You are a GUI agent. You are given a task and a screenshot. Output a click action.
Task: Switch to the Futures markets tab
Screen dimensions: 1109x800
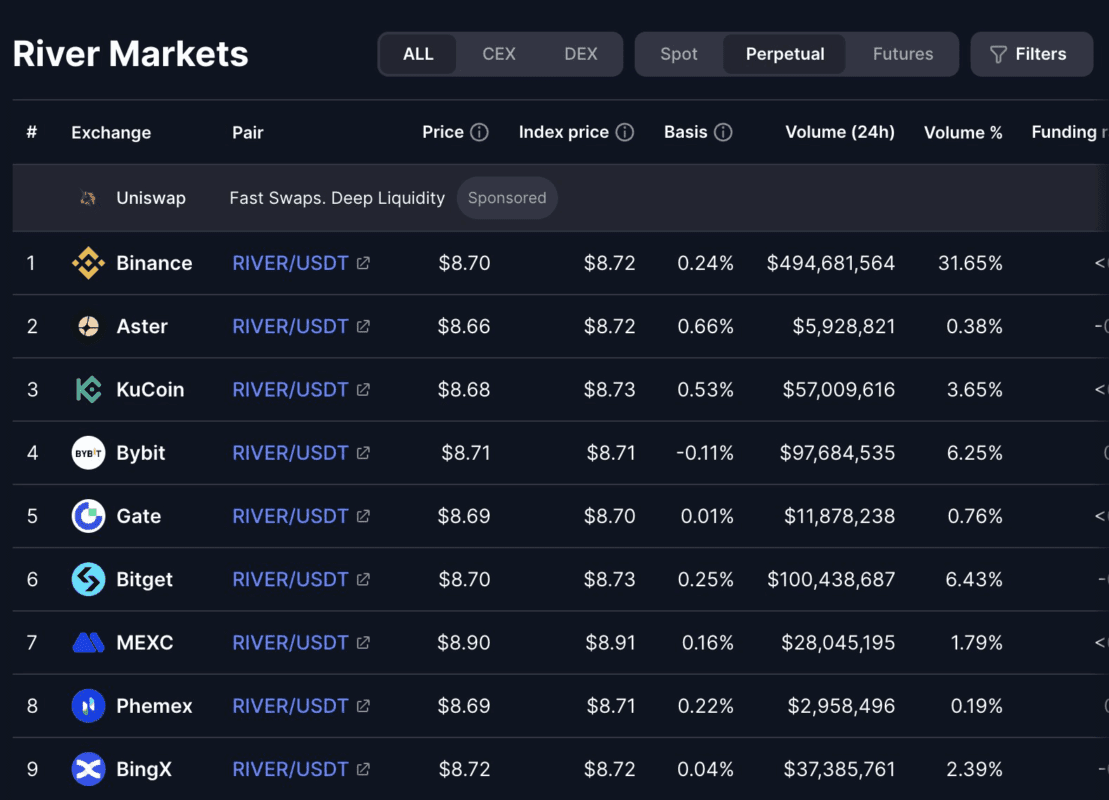point(902,54)
